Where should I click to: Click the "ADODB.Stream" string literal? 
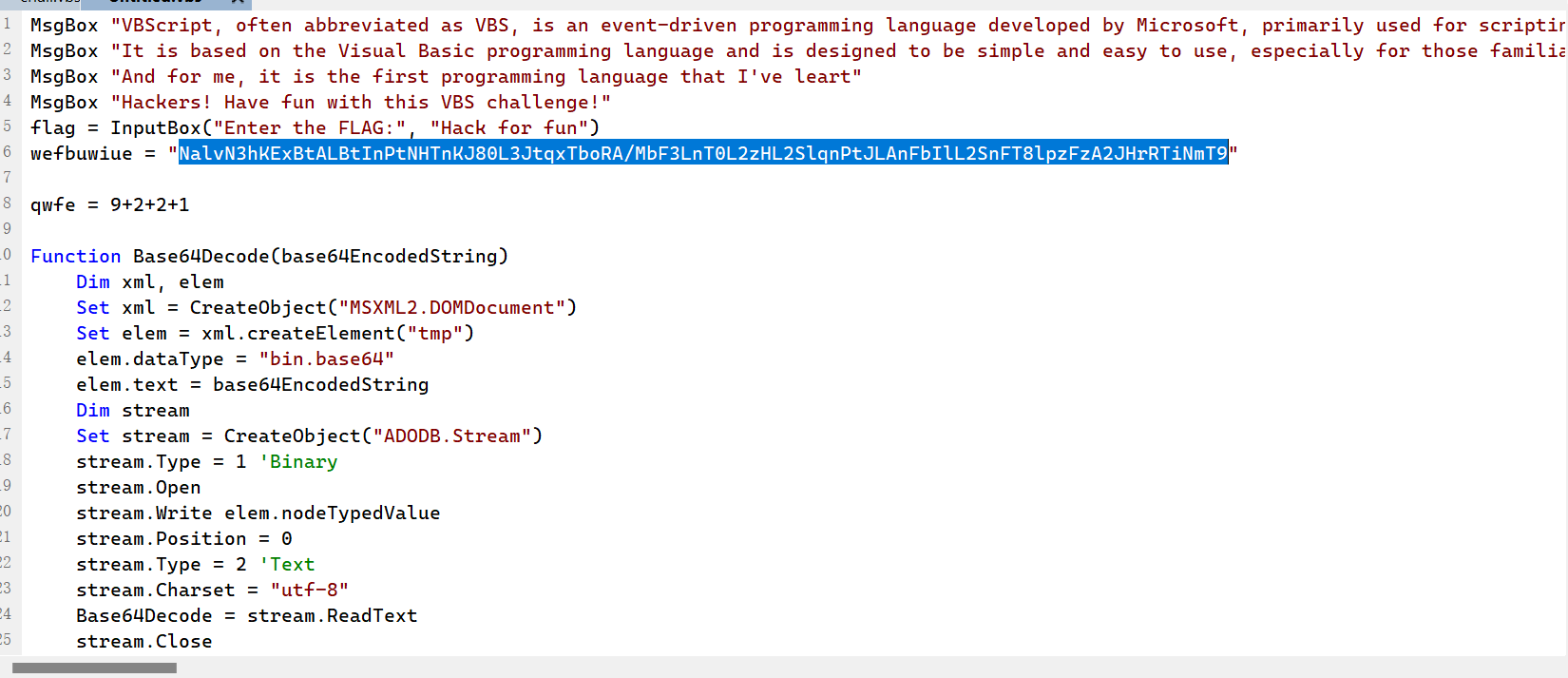(451, 436)
